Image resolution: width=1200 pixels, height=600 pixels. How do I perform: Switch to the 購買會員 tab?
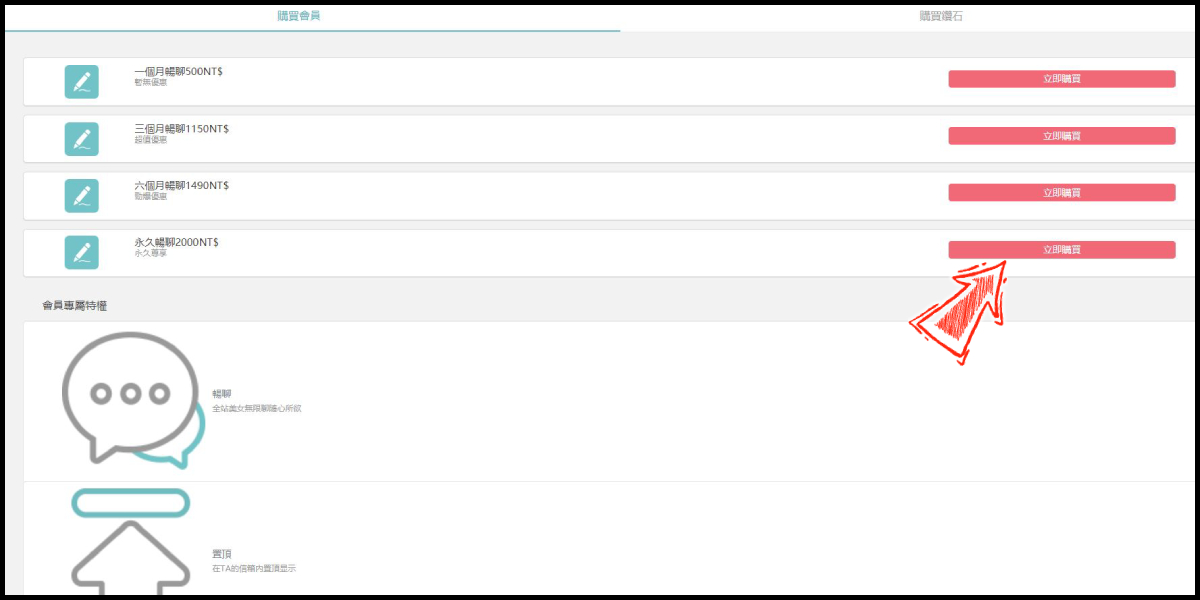click(299, 16)
